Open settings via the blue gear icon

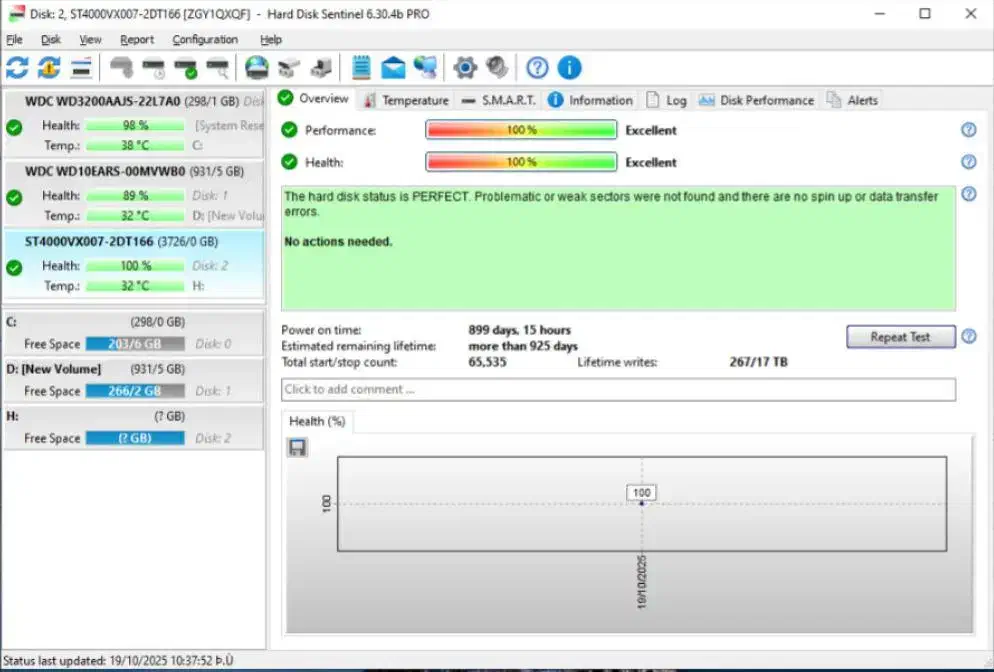point(465,68)
